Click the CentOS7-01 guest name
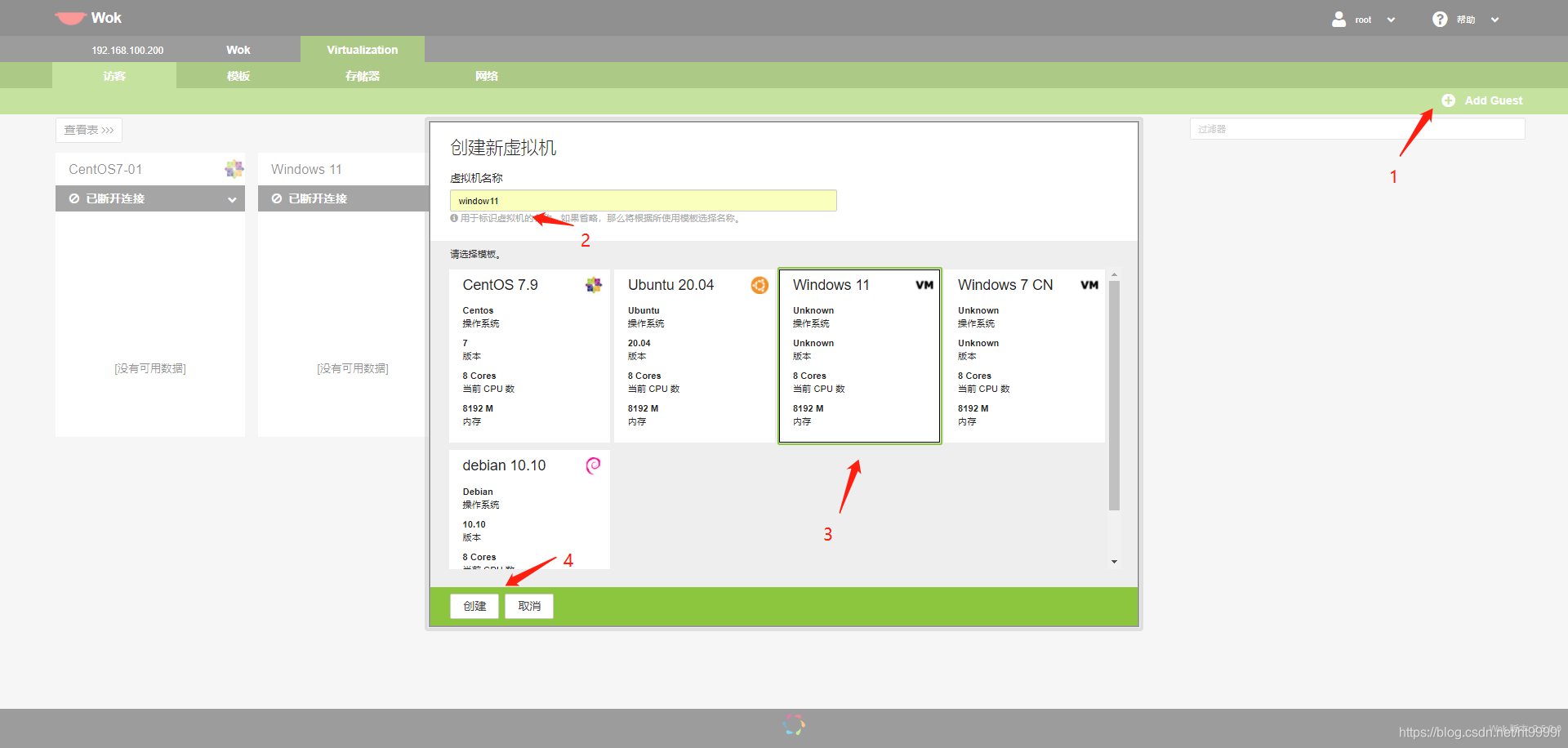The width and height of the screenshot is (1568, 748). [x=105, y=169]
